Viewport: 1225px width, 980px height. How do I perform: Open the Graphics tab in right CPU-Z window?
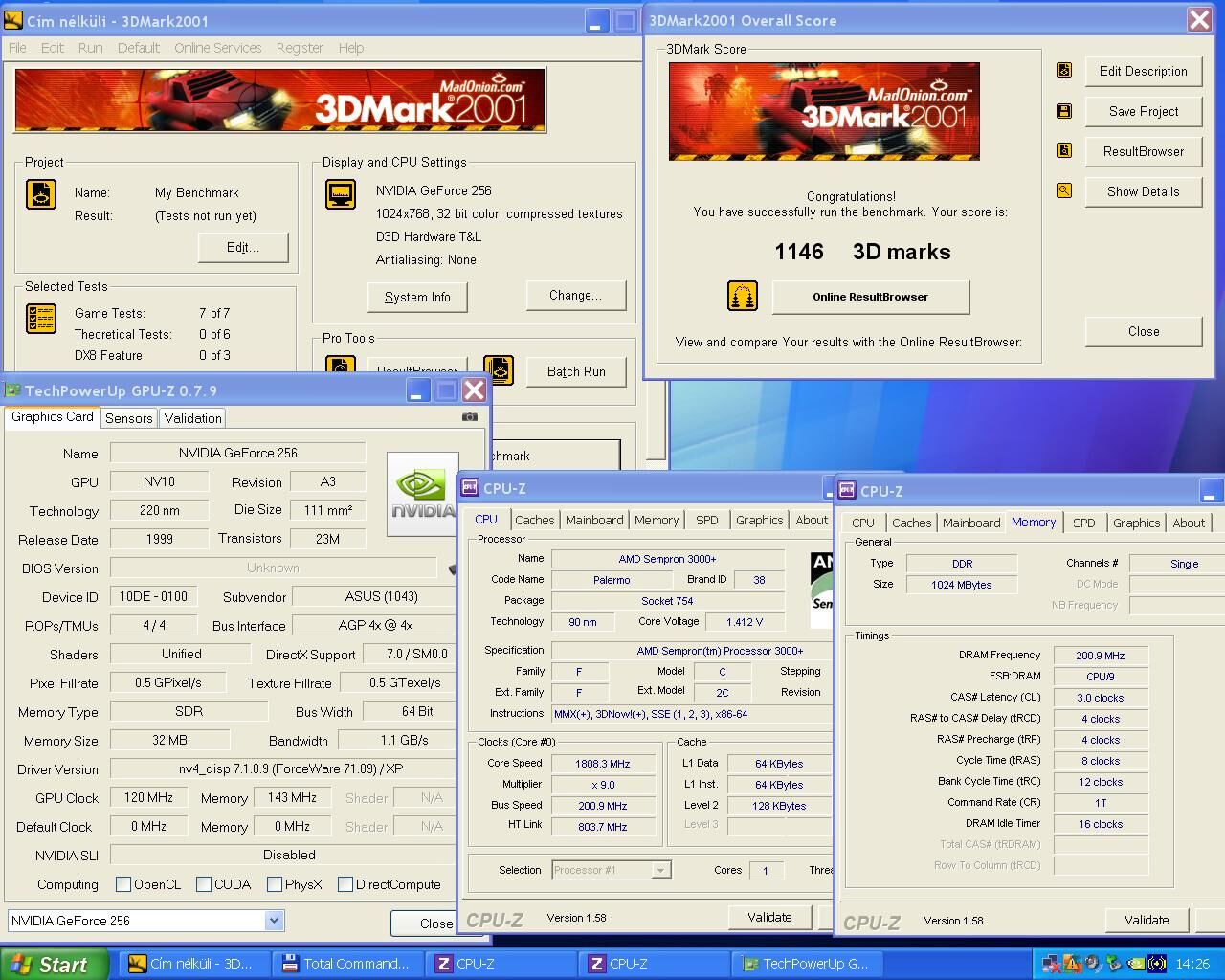pos(1136,523)
